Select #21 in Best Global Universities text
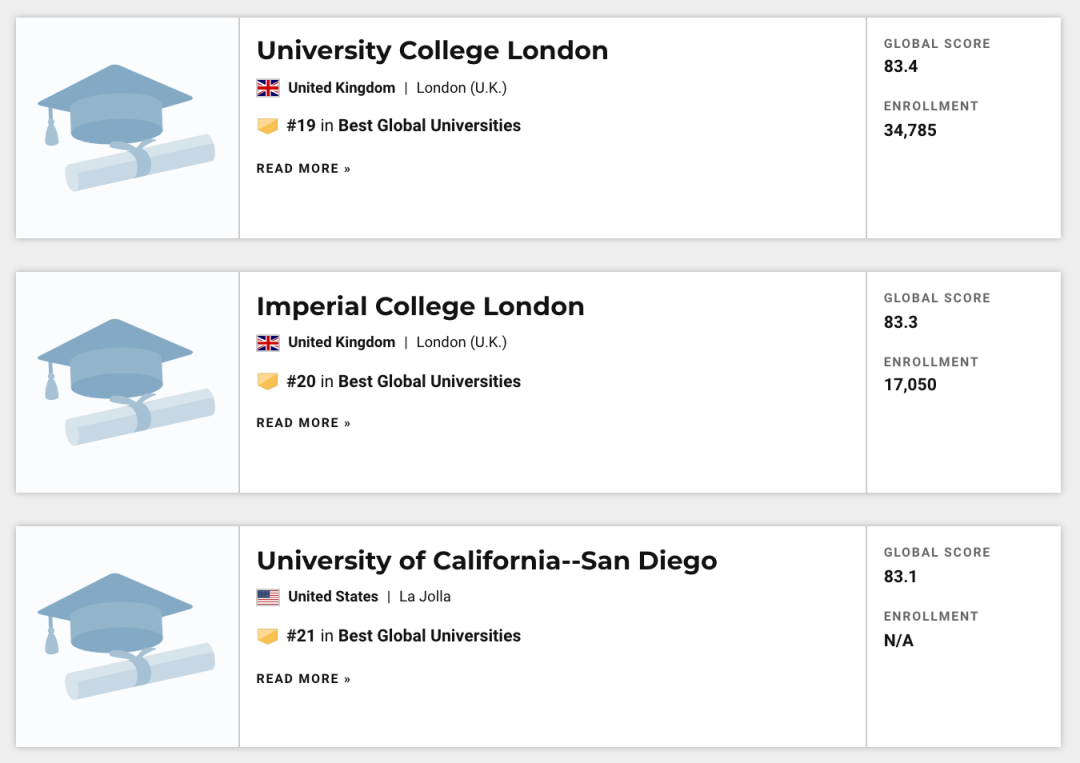Screen dimensions: 1080x763 coord(404,636)
